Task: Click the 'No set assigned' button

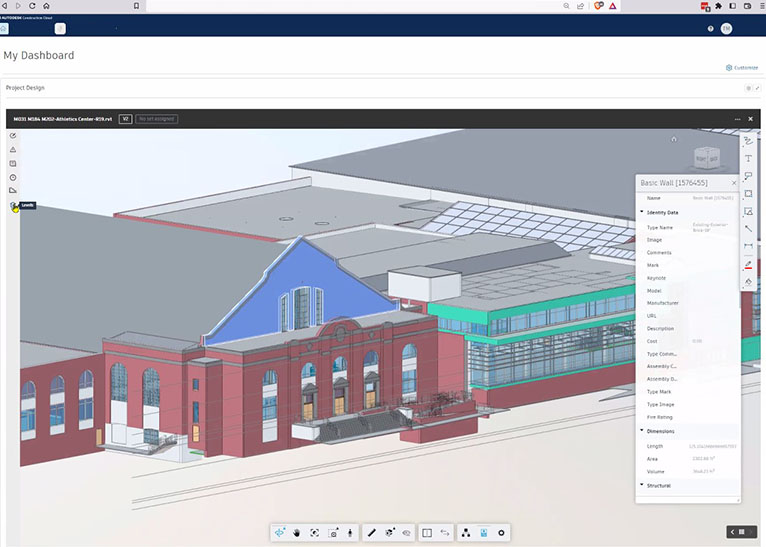Action: pos(156,119)
